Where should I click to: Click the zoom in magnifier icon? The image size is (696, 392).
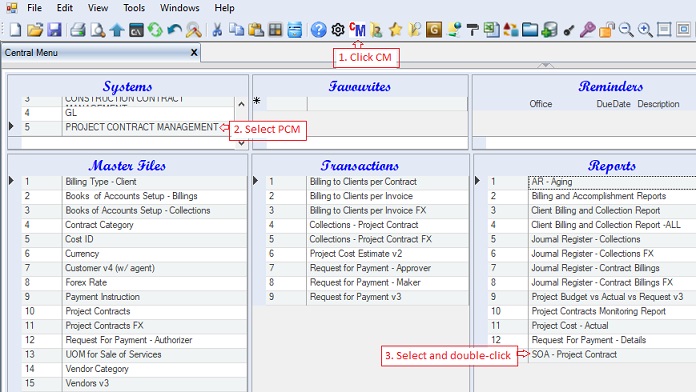(x=645, y=30)
